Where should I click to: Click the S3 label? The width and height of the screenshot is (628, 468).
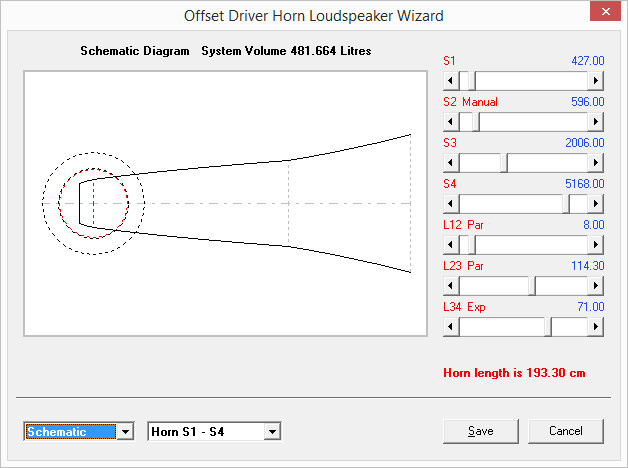(450, 143)
